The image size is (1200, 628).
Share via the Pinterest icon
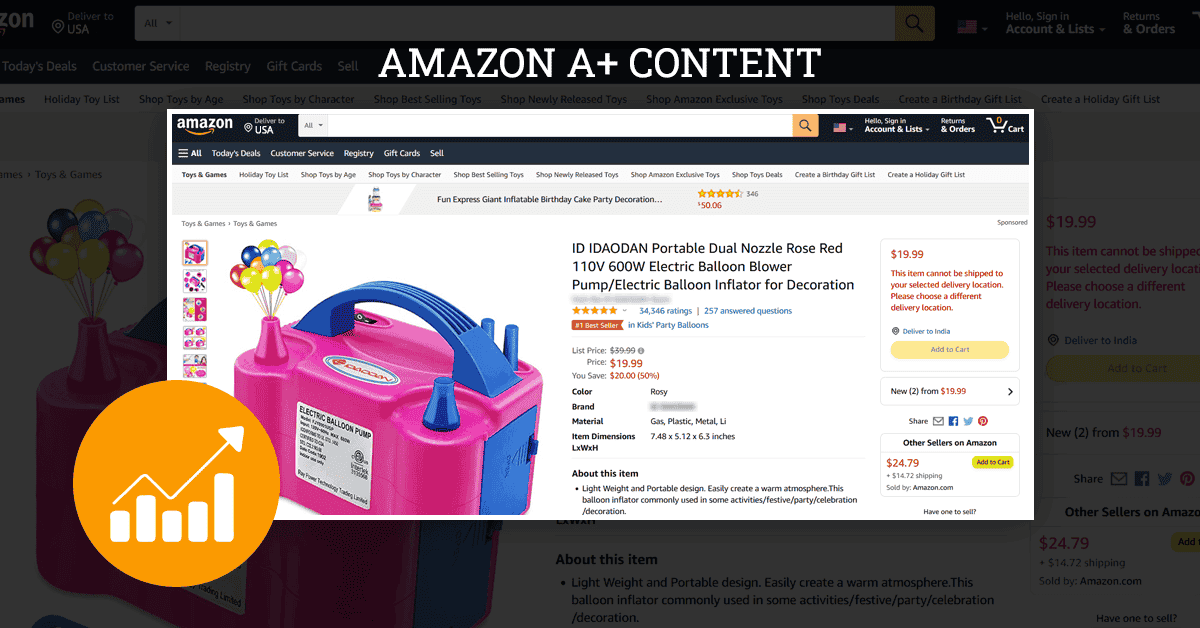pyautogui.click(x=983, y=421)
